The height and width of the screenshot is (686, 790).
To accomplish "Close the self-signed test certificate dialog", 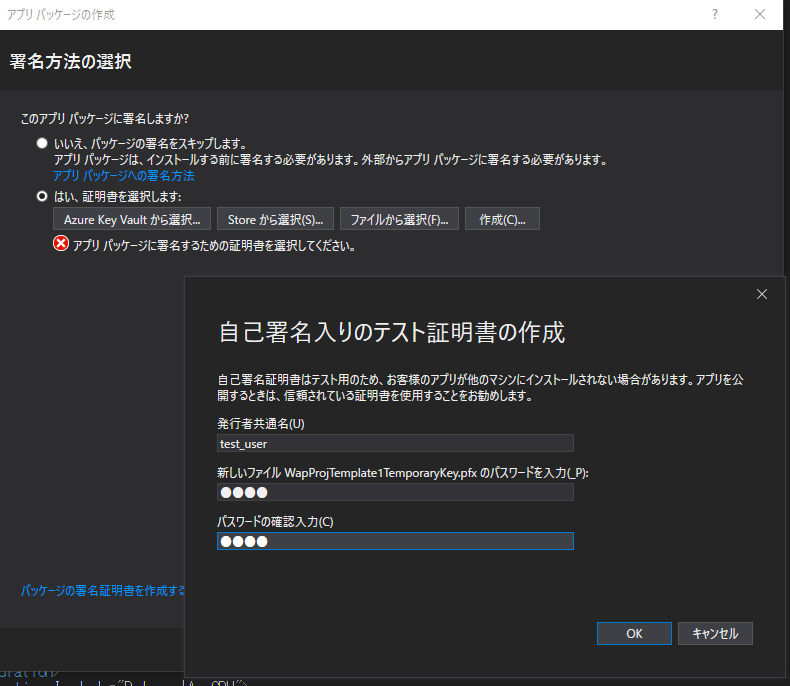I will coord(762,294).
